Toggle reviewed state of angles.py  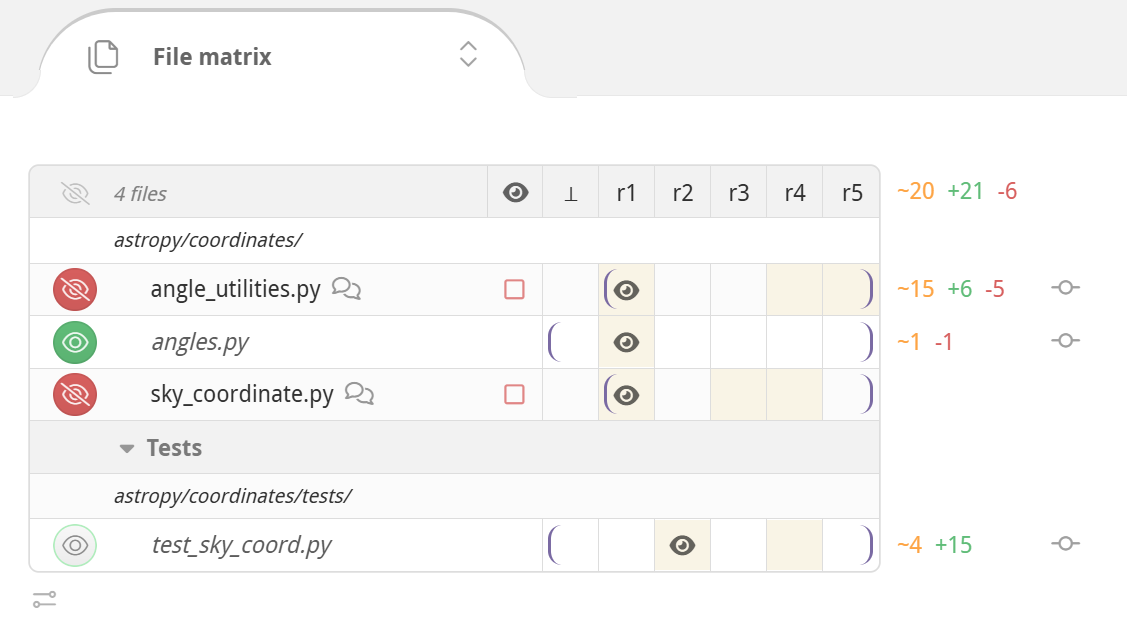[x=75, y=342]
